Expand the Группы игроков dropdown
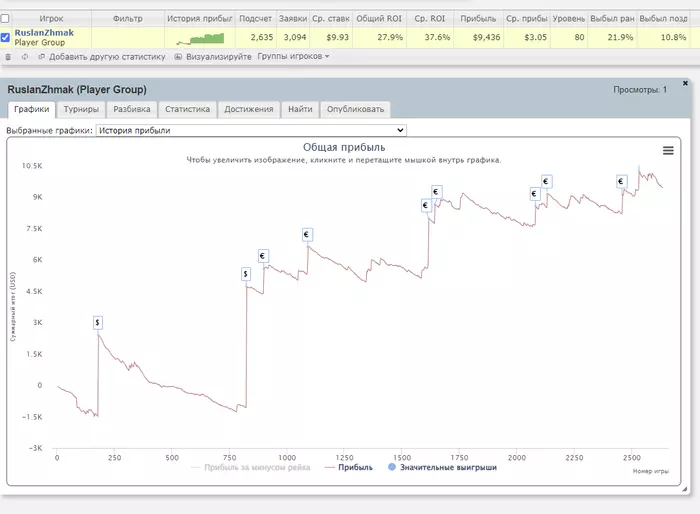700x514 pixels. pyautogui.click(x=293, y=56)
